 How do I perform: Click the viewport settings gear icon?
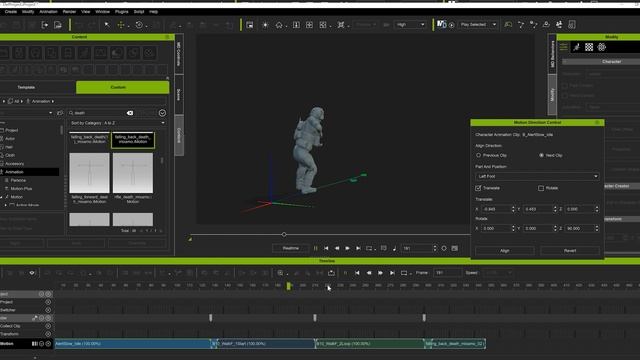point(444,248)
